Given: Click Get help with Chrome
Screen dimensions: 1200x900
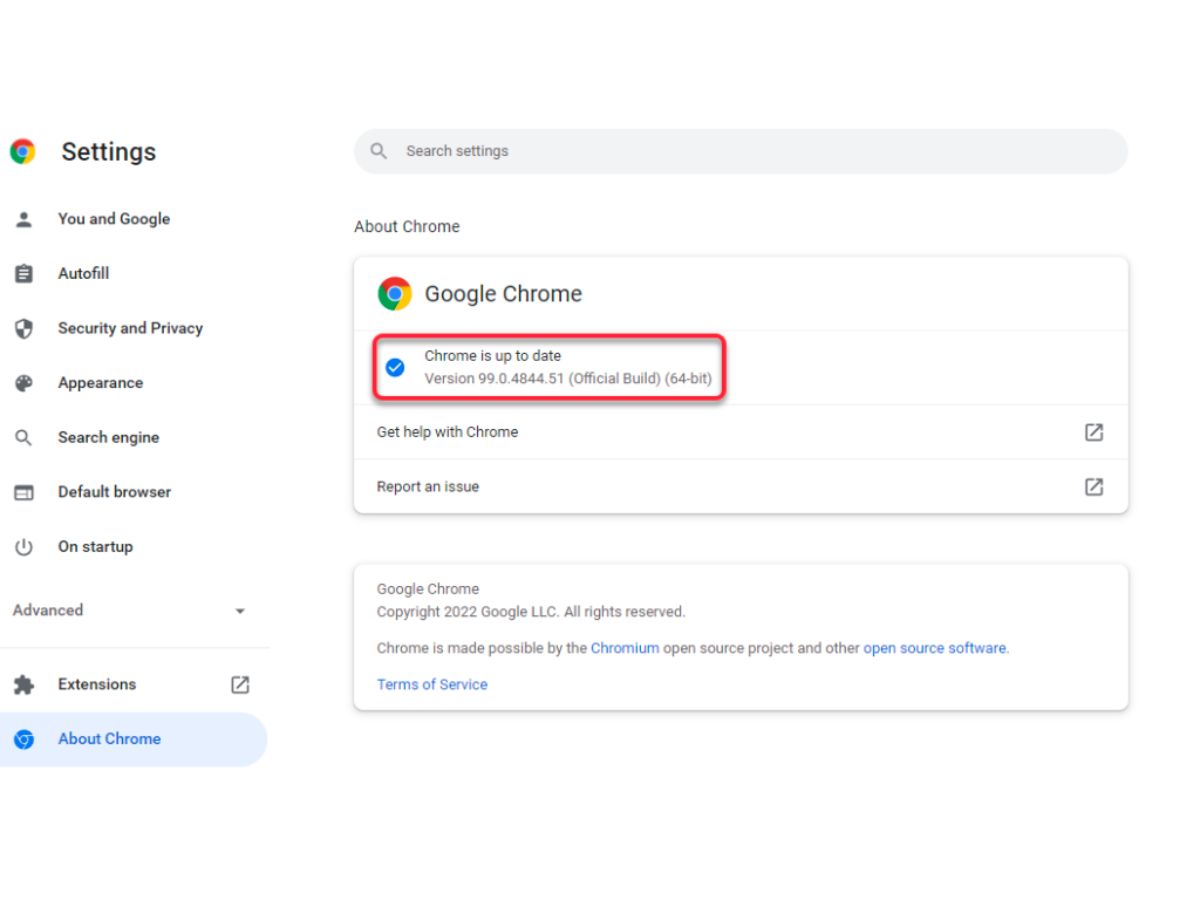Looking at the screenshot, I should coord(741,432).
